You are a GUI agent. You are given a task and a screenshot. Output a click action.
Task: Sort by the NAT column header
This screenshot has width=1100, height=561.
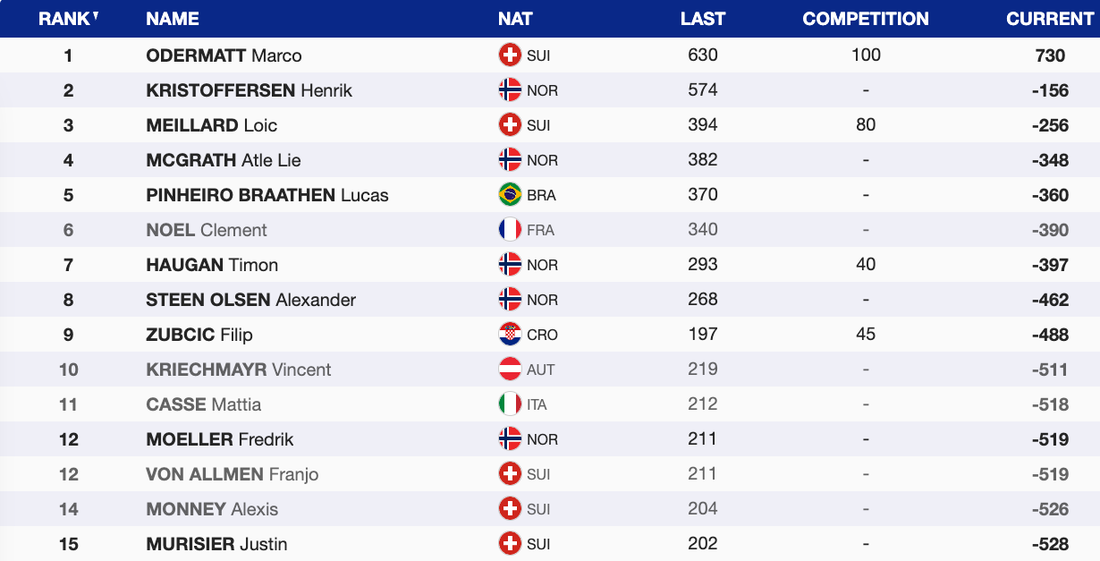(x=515, y=19)
